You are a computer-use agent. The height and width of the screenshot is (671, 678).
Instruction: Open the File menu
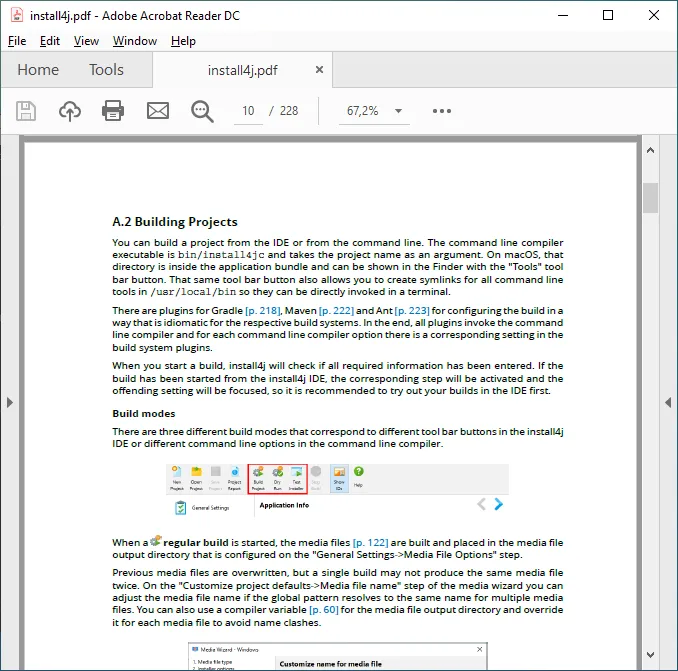(17, 41)
